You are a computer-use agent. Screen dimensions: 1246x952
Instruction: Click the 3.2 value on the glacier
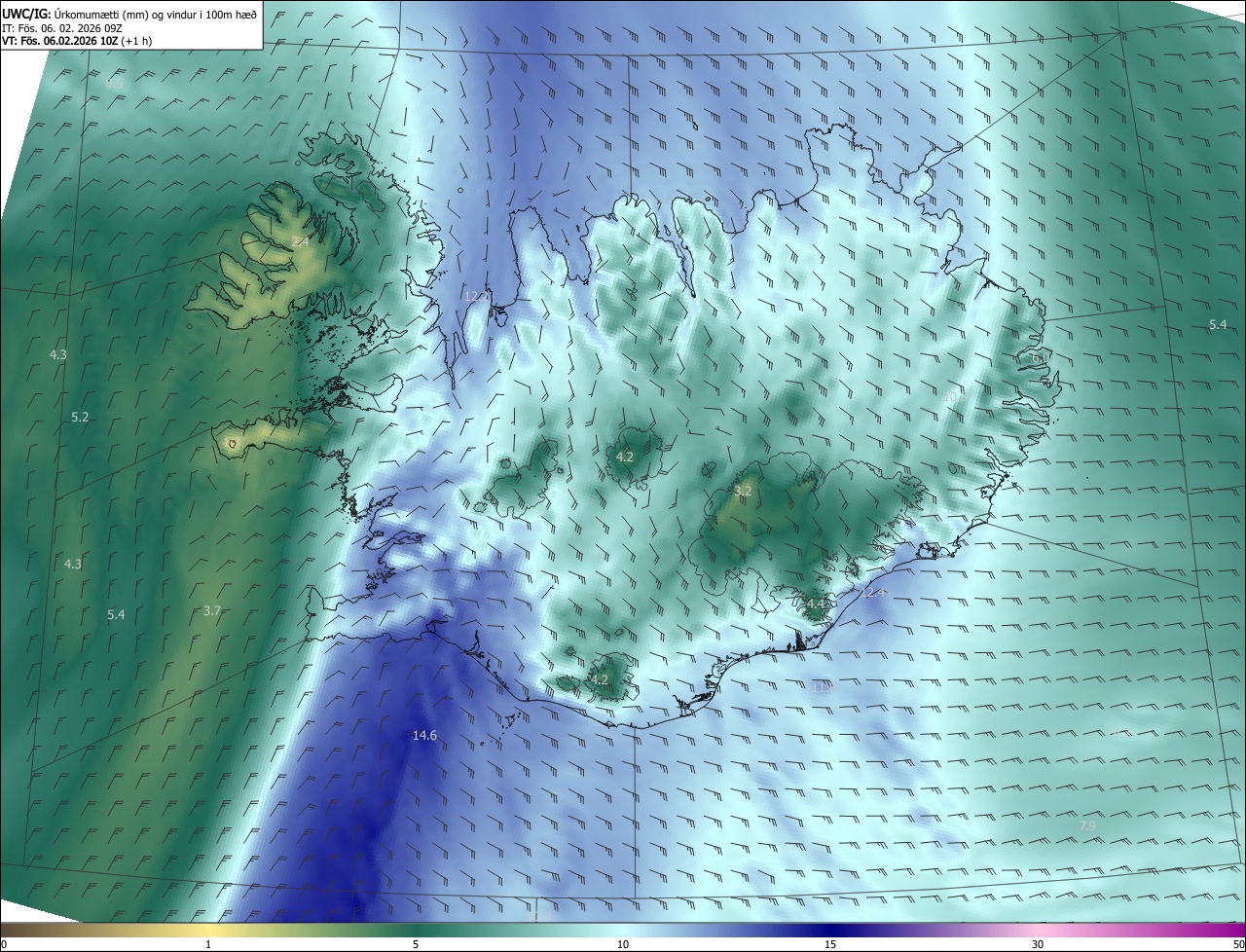point(743,492)
